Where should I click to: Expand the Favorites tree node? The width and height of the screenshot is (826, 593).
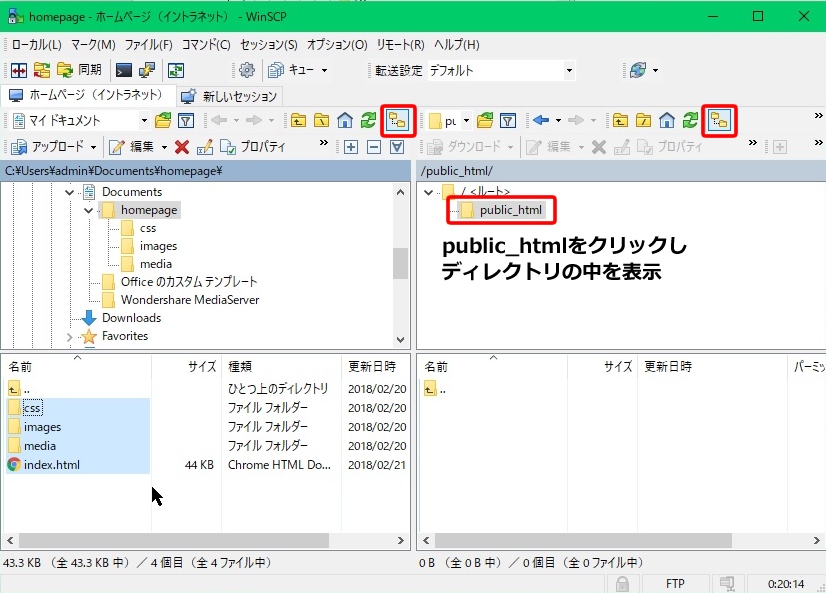click(69, 337)
